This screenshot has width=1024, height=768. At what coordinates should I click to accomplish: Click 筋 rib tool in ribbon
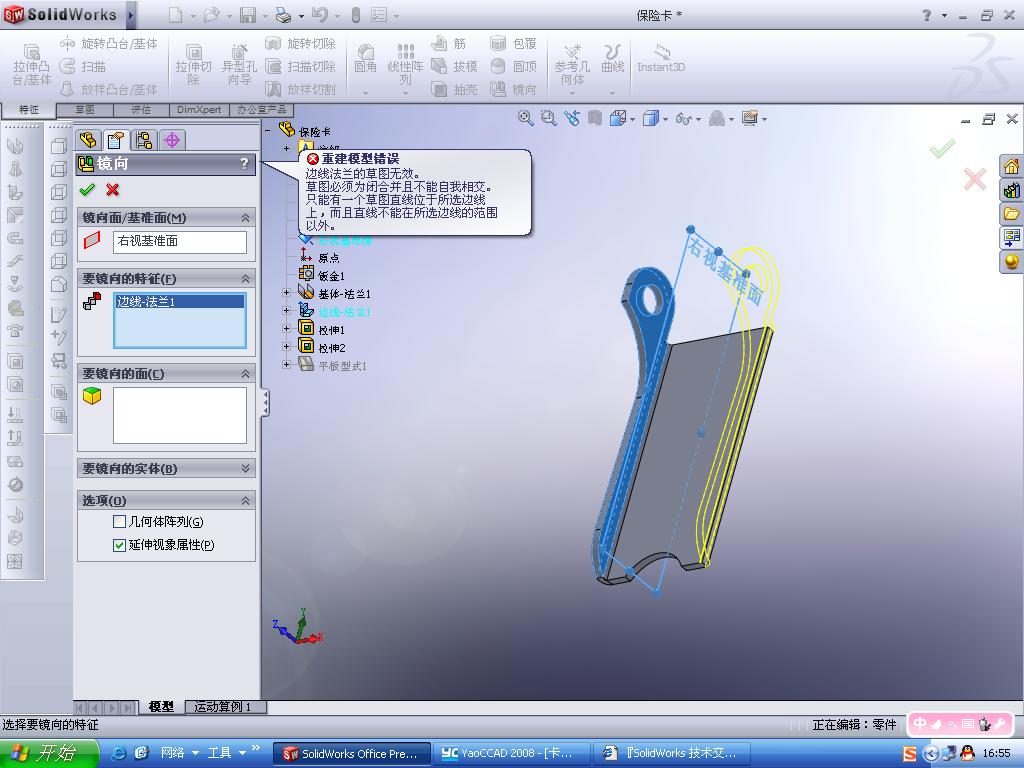click(x=449, y=43)
